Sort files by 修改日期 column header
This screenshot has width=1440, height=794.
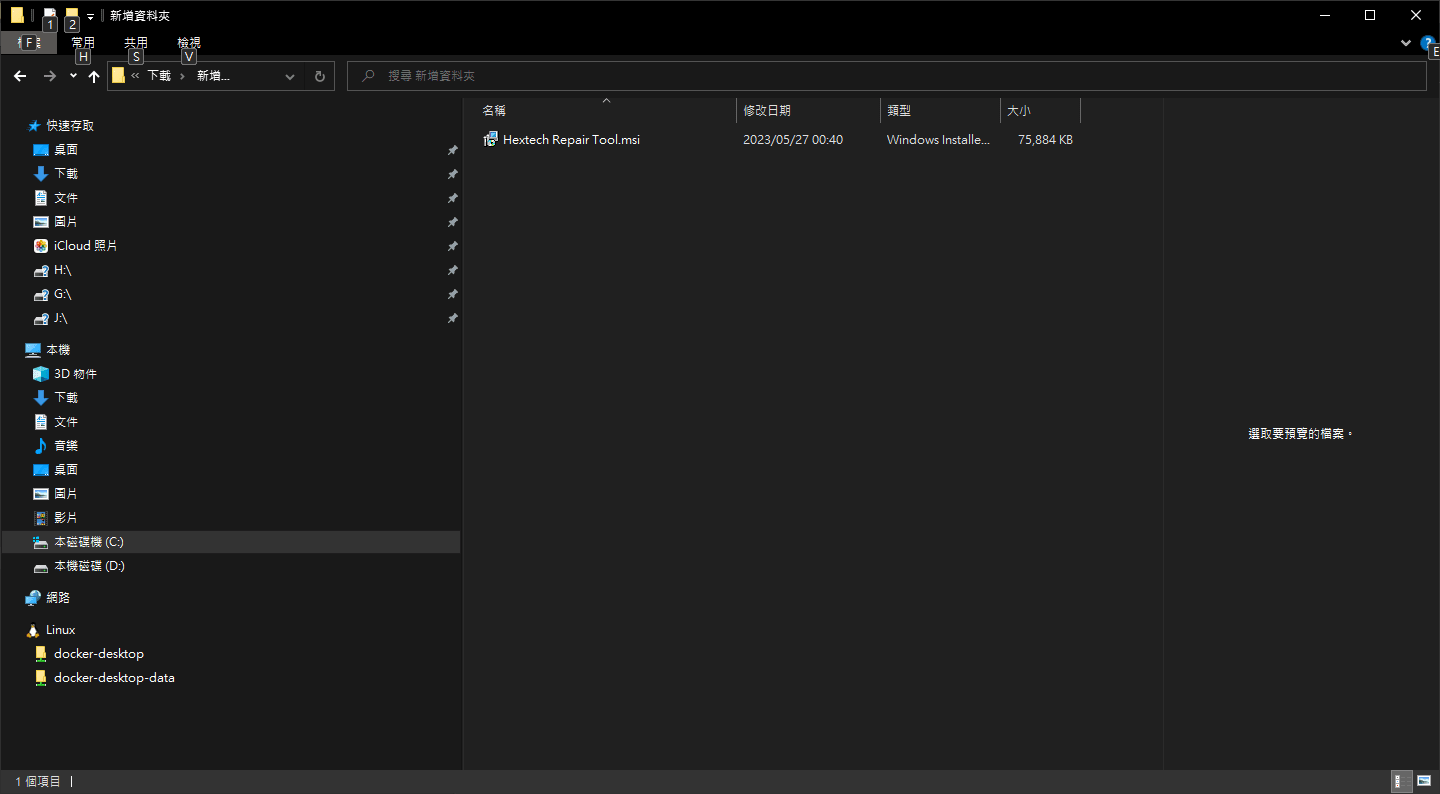pyautogui.click(x=767, y=111)
